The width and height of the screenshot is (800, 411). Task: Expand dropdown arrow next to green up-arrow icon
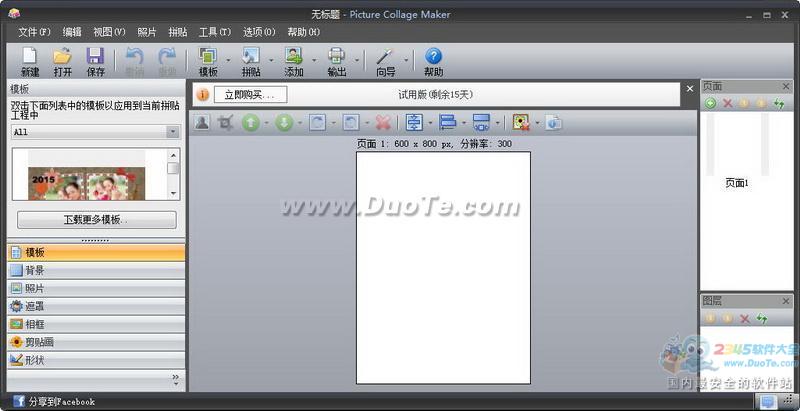pyautogui.click(x=266, y=123)
